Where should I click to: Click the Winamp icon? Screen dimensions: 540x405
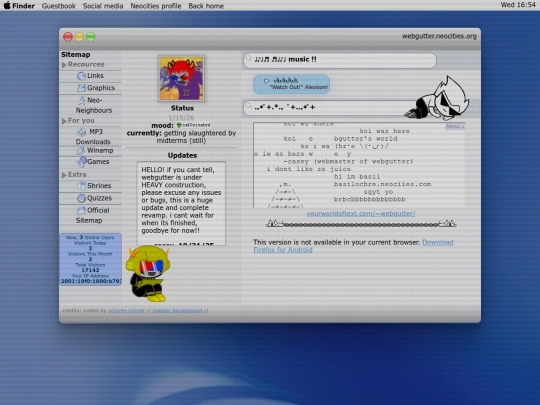tap(81, 151)
